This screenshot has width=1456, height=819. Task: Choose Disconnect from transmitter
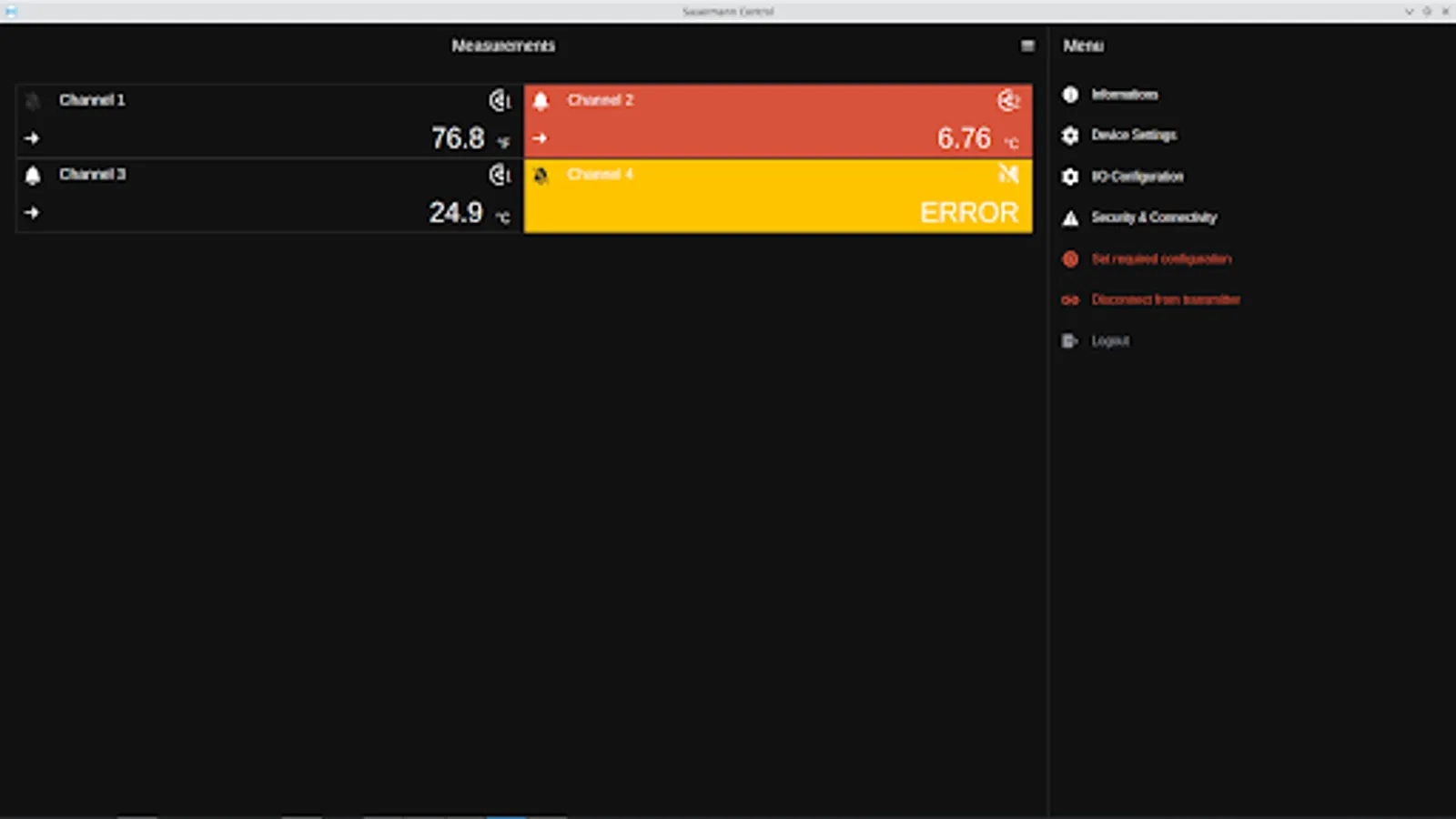pos(1166,299)
